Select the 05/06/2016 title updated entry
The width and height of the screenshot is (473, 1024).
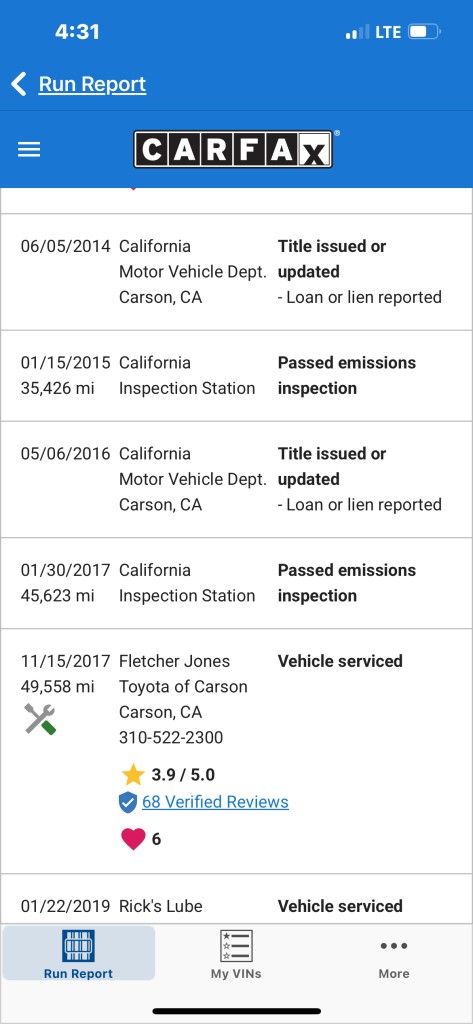(236, 479)
